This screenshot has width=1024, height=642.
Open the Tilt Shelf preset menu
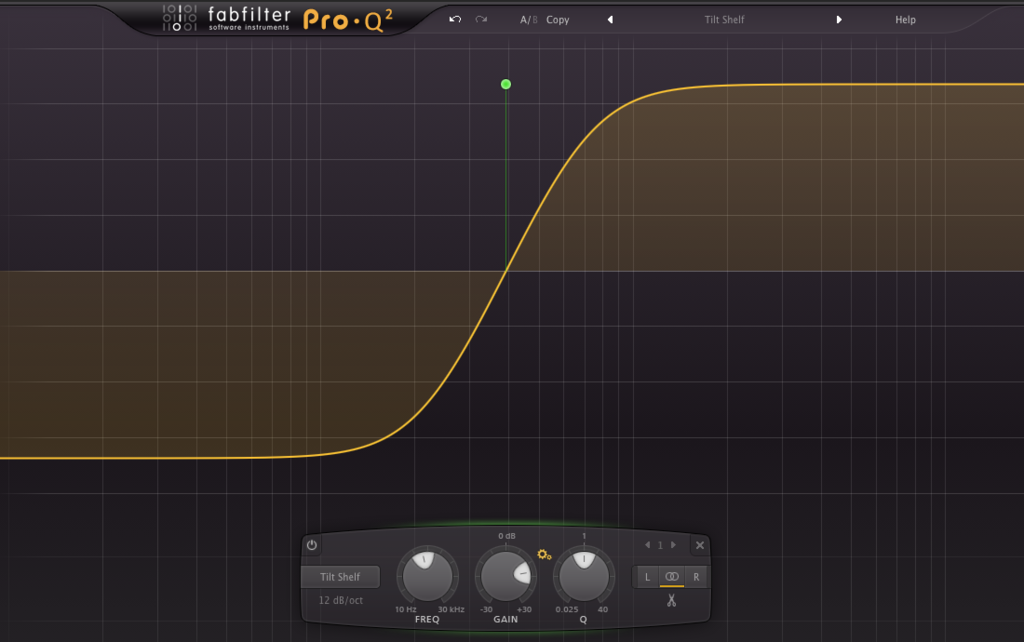click(x=724, y=20)
